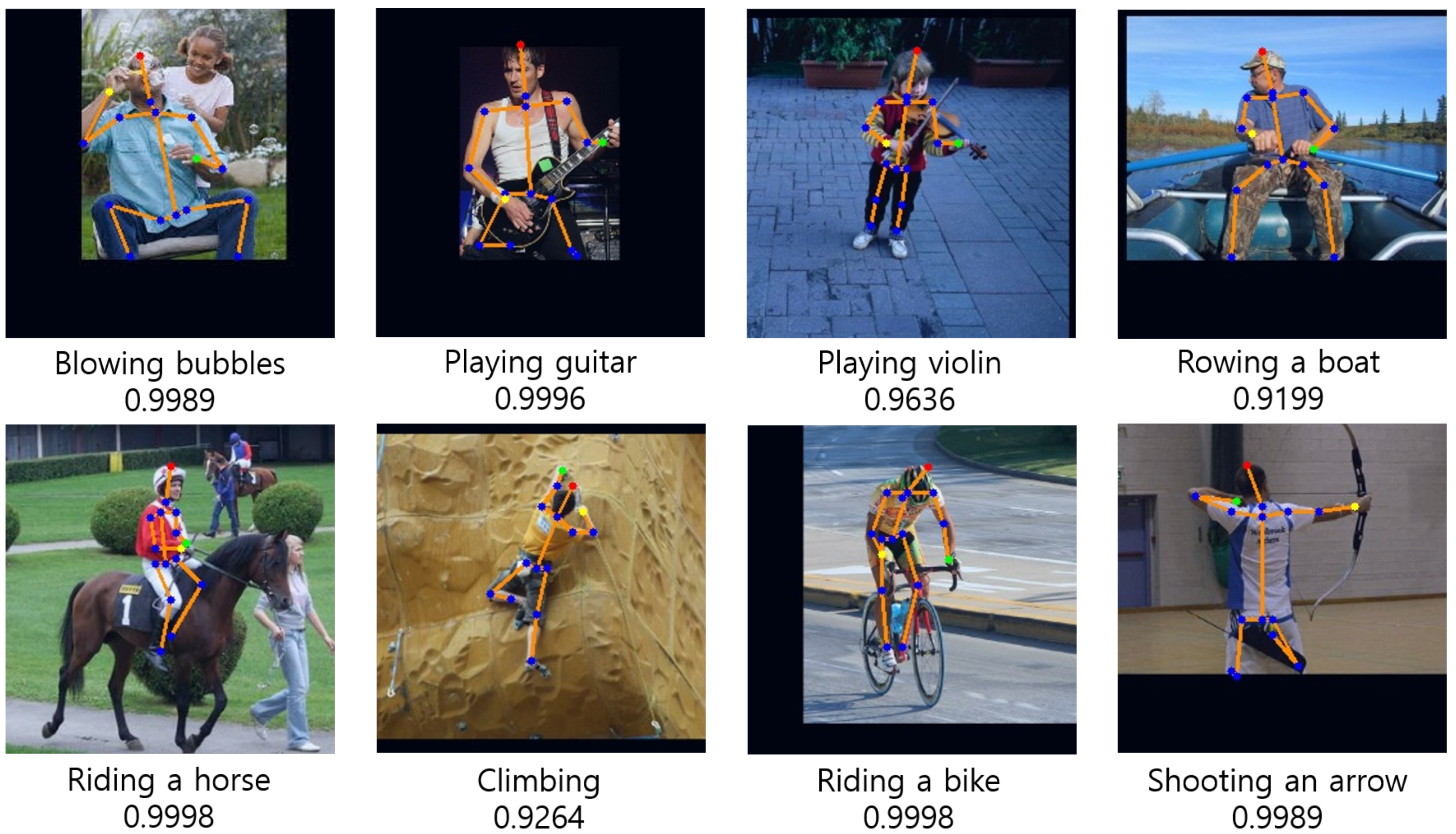Select the Rowing a boat image
Screen dimensions: 1456x834
point(1282,174)
